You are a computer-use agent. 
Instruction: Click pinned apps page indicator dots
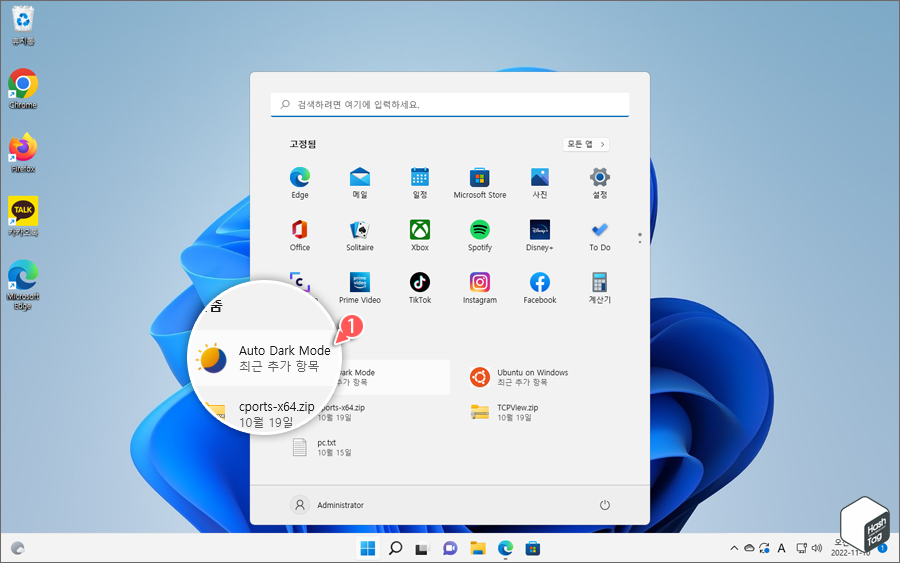[639, 238]
